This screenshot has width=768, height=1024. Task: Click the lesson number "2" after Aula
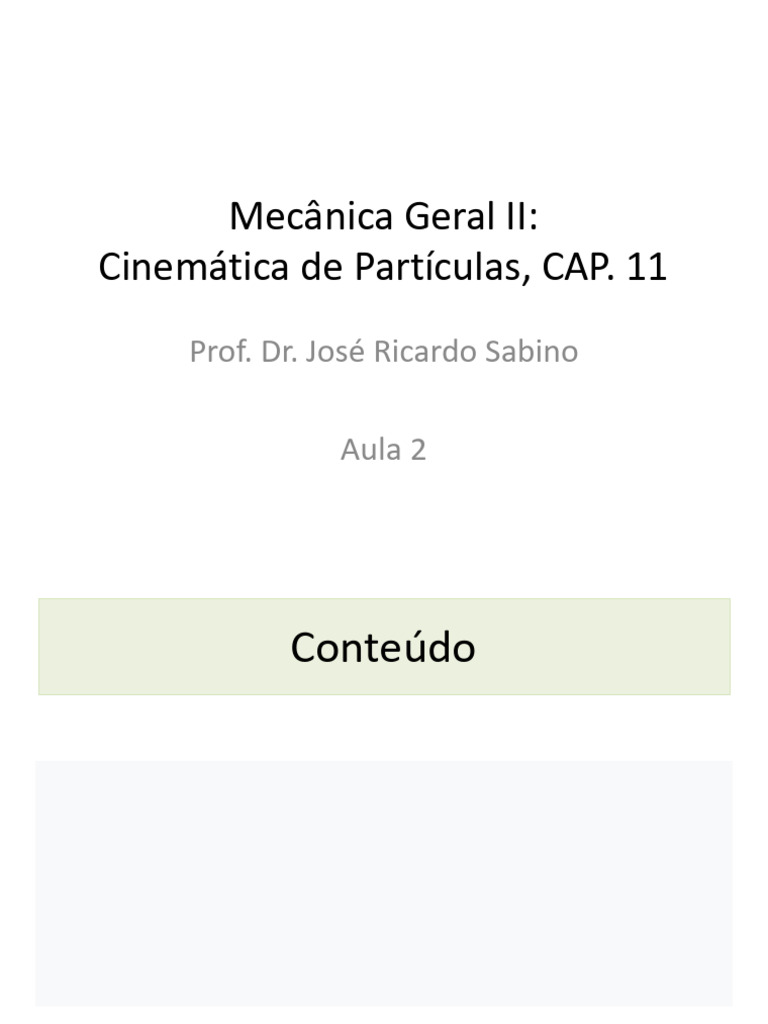[418, 450]
